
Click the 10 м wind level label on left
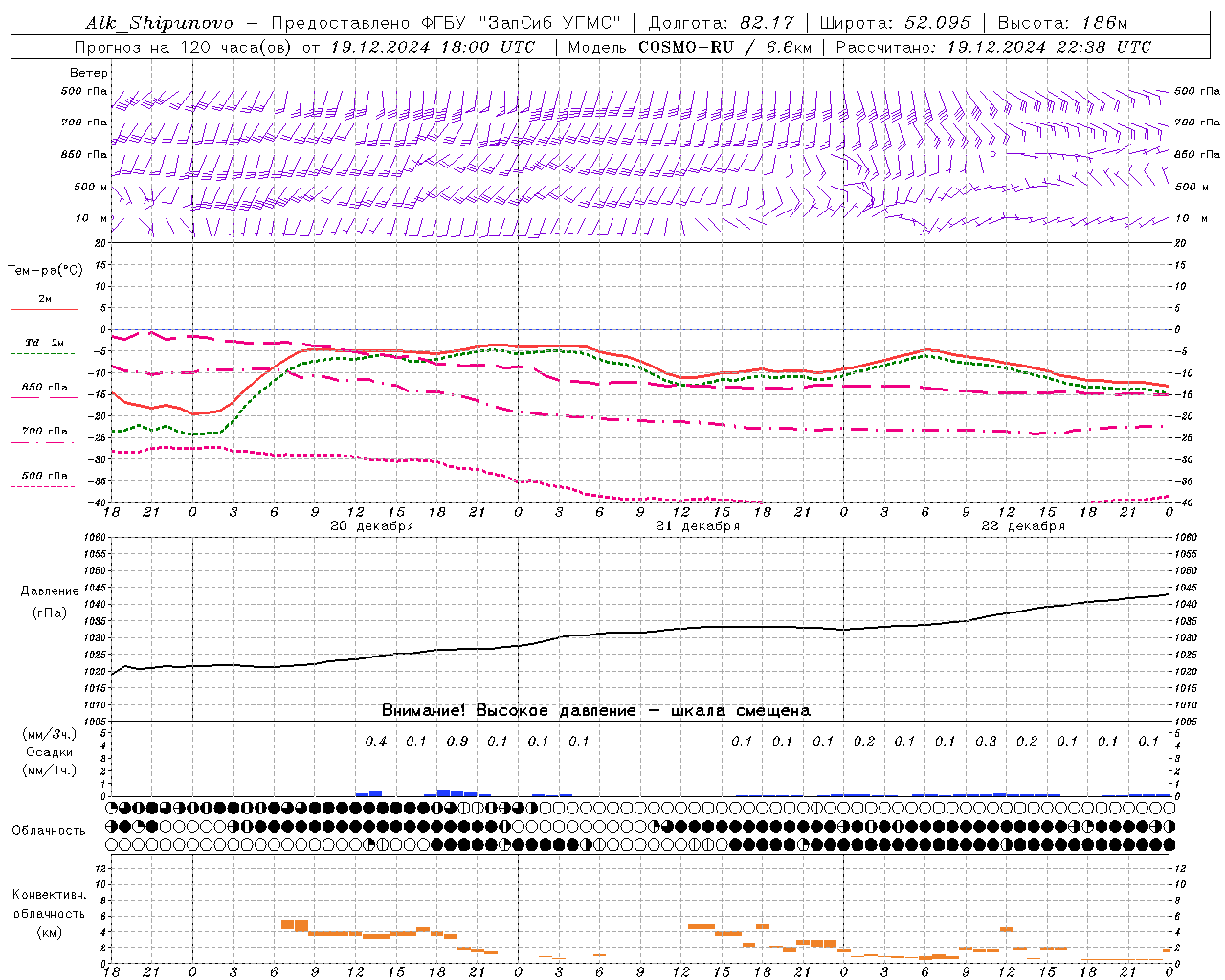point(93,219)
